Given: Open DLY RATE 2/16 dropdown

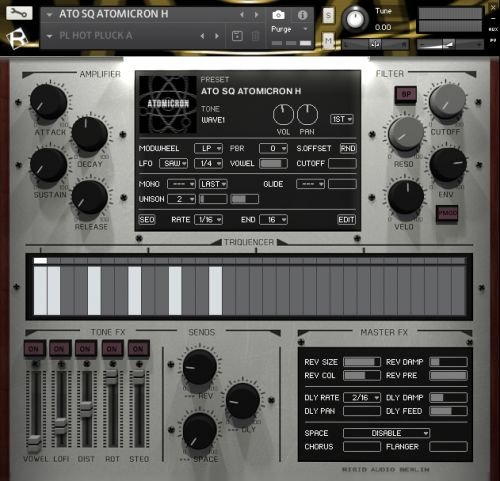Looking at the screenshot, I should tap(362, 397).
